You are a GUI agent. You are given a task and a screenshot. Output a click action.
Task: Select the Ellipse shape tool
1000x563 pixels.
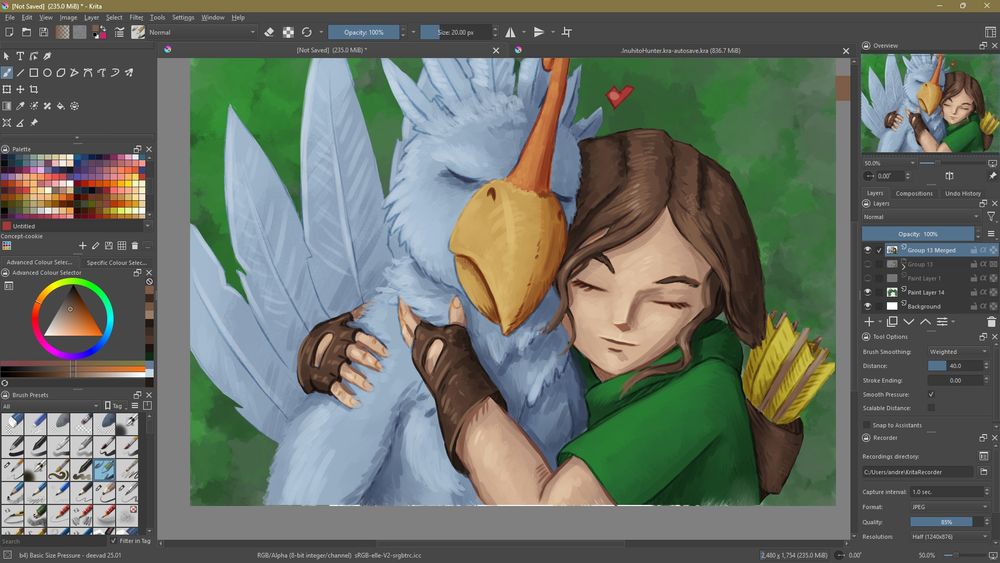[x=47, y=73]
